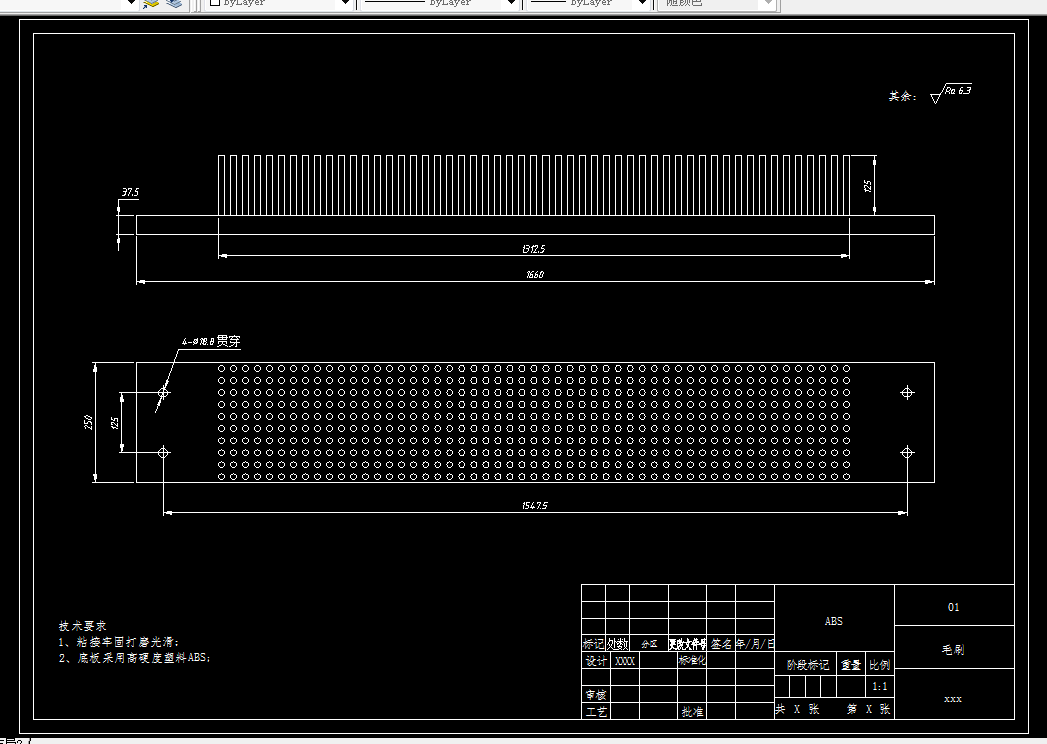
Task: Select the 1:1 scale value
Action: (880, 687)
